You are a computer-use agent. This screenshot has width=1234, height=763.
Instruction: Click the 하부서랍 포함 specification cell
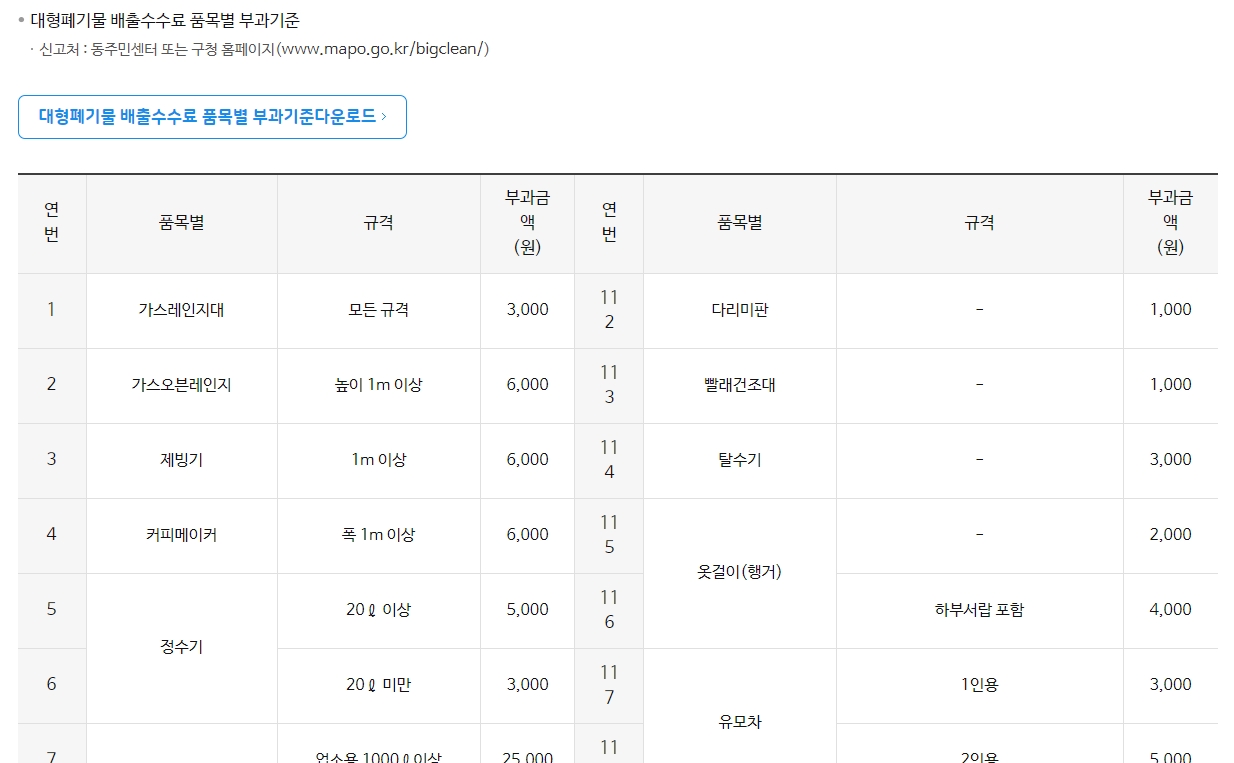point(980,610)
